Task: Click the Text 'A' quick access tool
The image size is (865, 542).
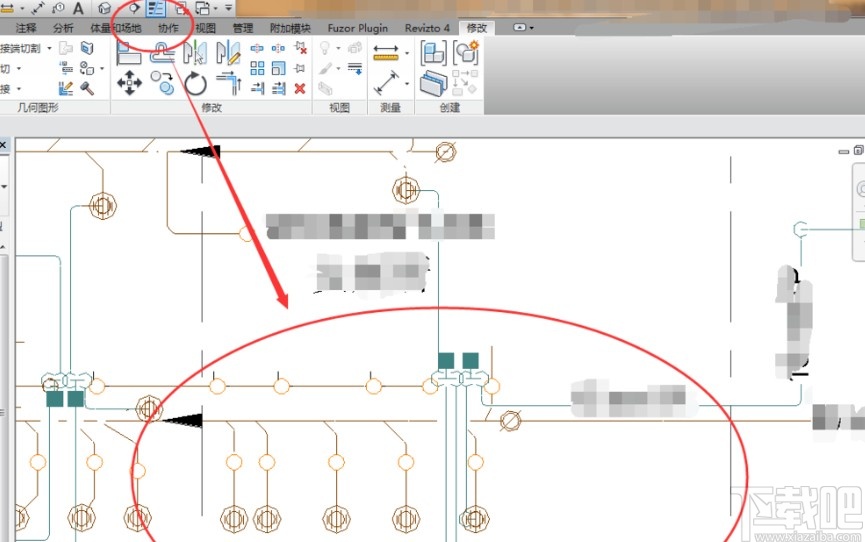Action: 78,8
